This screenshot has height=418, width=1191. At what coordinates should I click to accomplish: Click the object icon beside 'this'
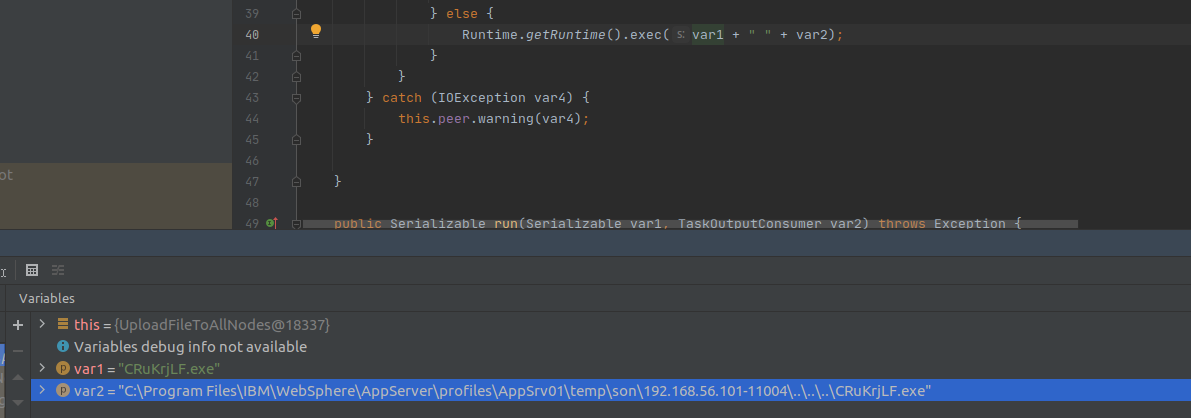[63, 325]
